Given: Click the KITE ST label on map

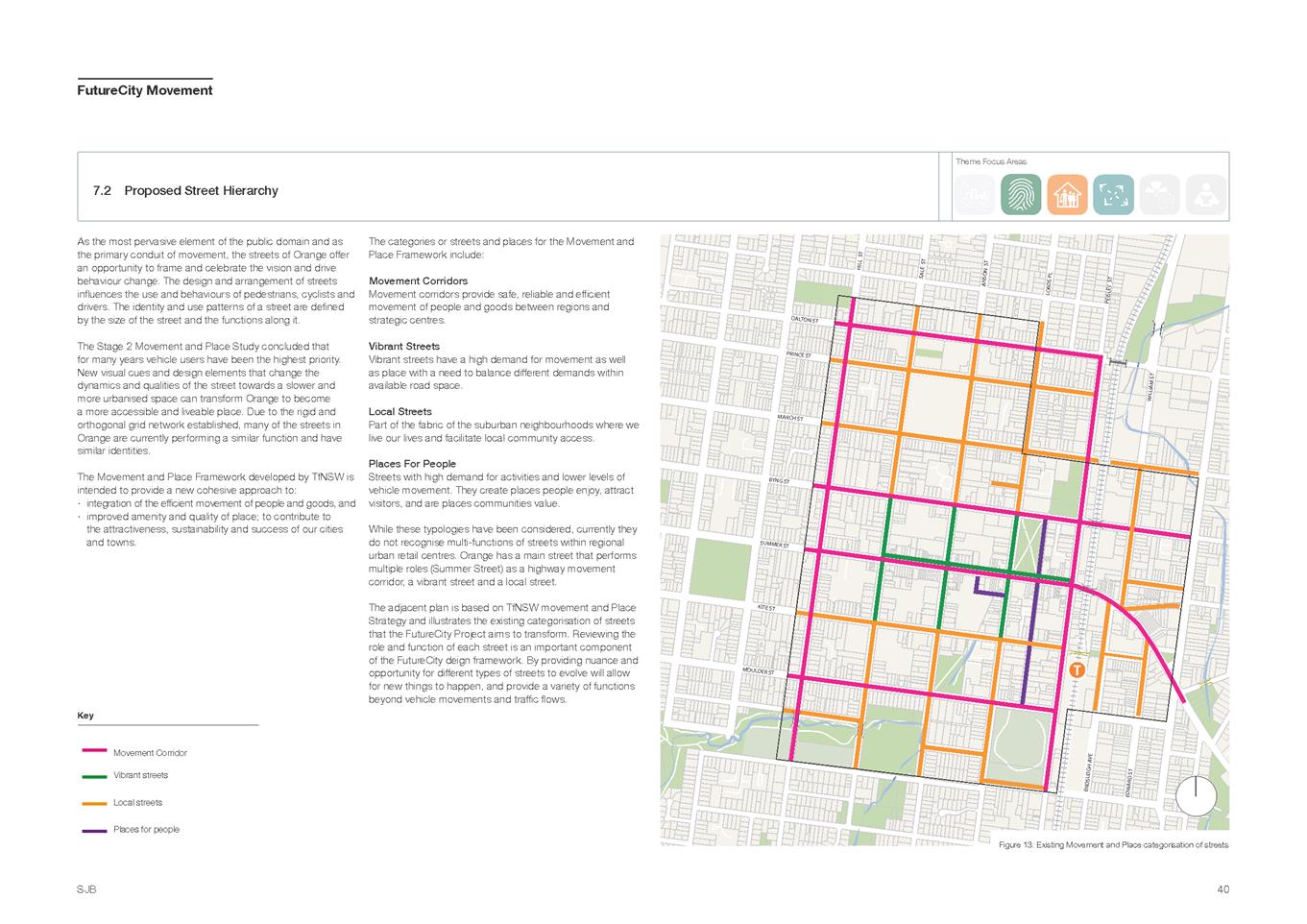Looking at the screenshot, I should pos(766,608).
